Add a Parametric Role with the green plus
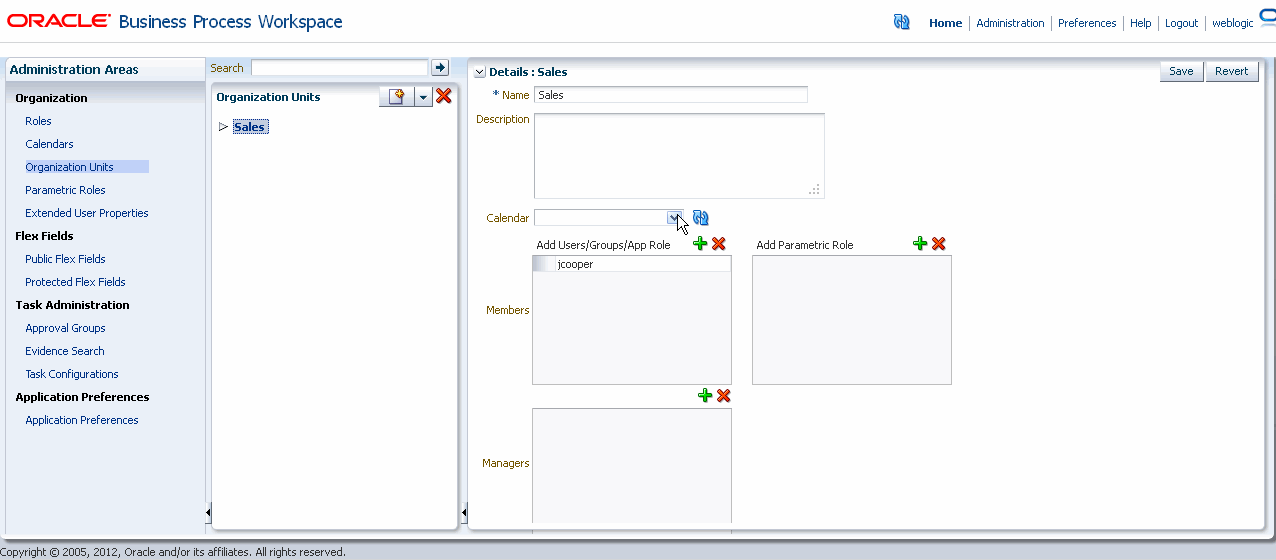The width and height of the screenshot is (1276, 560). [920, 244]
